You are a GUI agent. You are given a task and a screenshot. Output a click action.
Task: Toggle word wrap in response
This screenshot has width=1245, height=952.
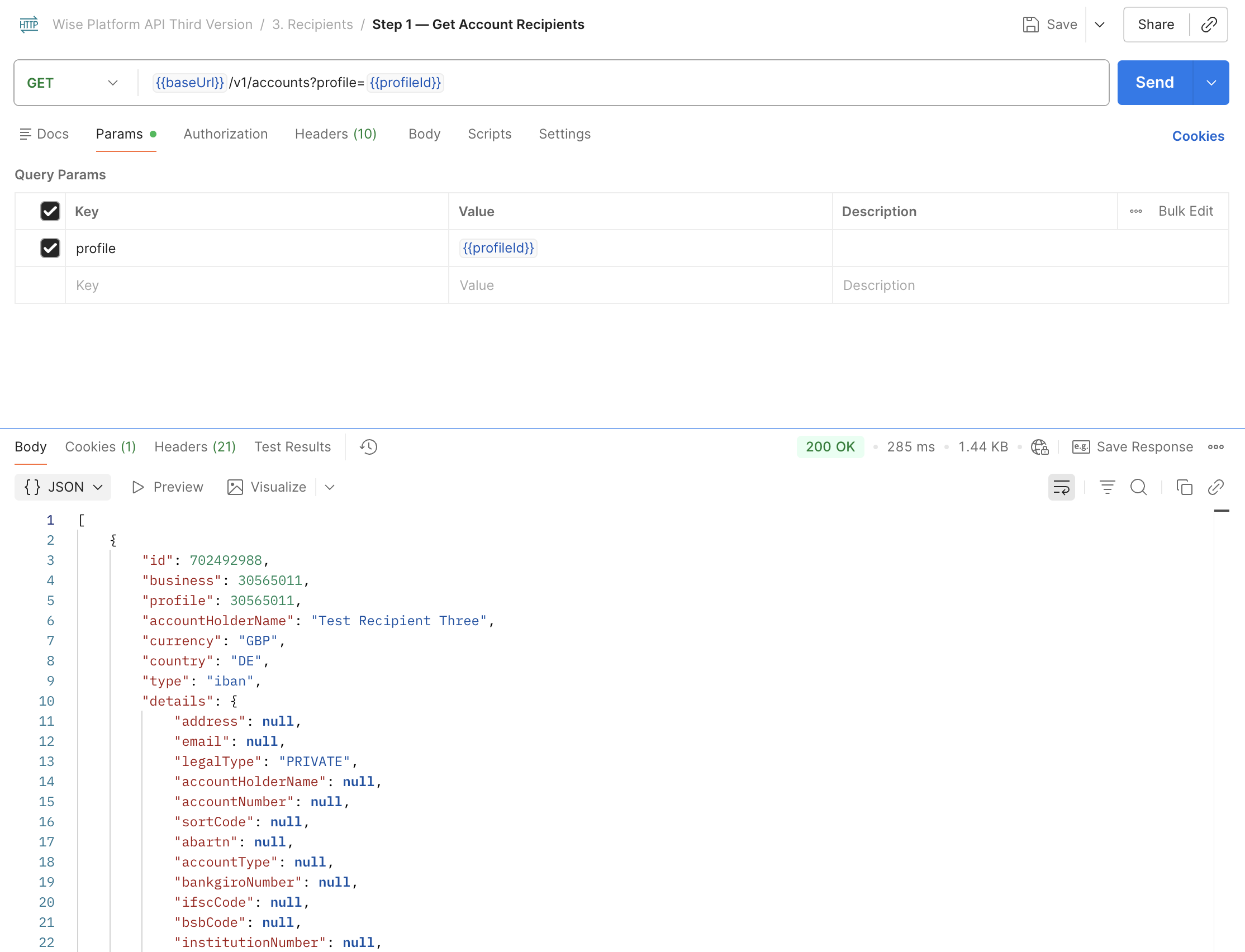pos(1061,487)
